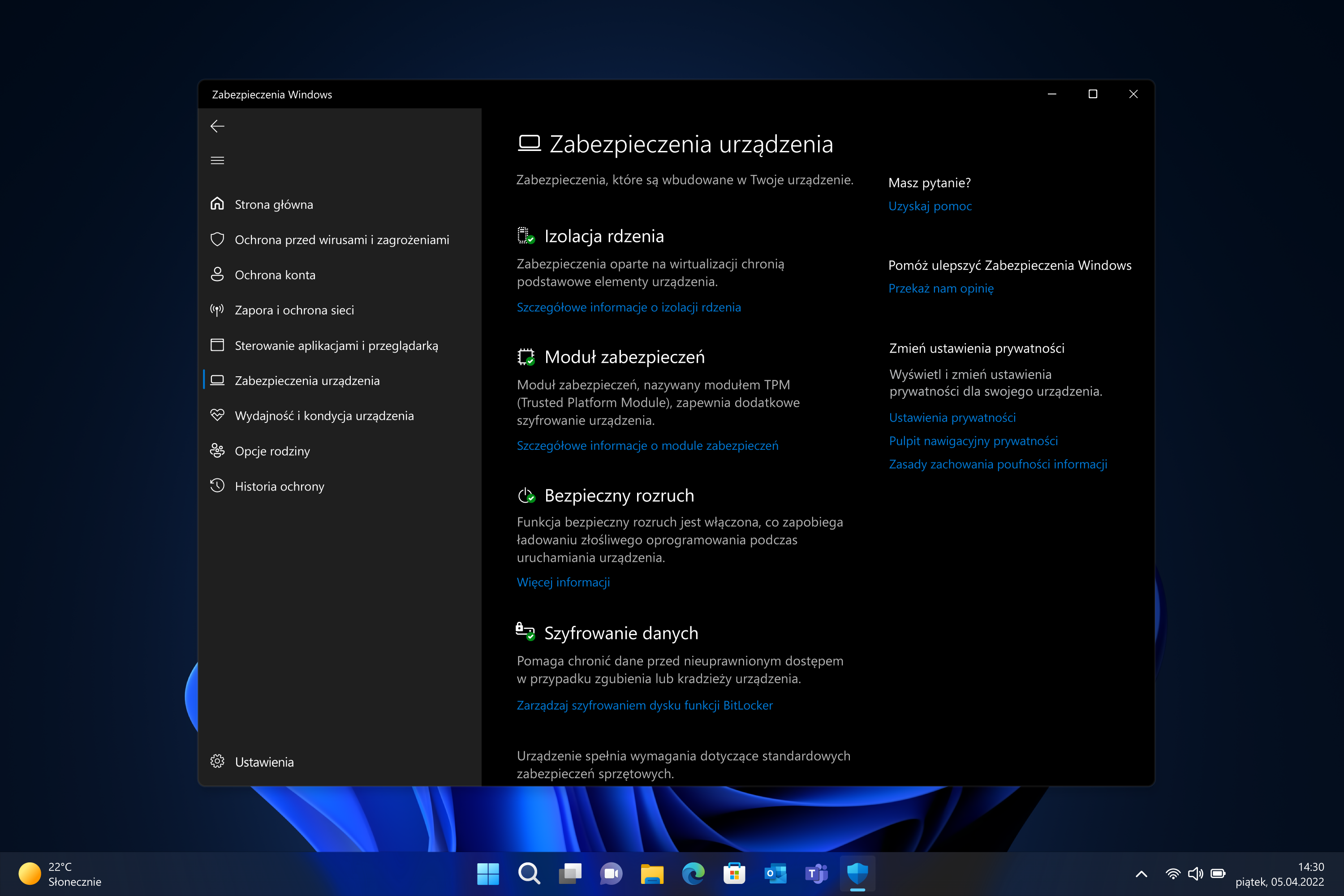Click 'Przekaż nam opinię' feedback link
This screenshot has height=896, width=1344.
coord(940,288)
